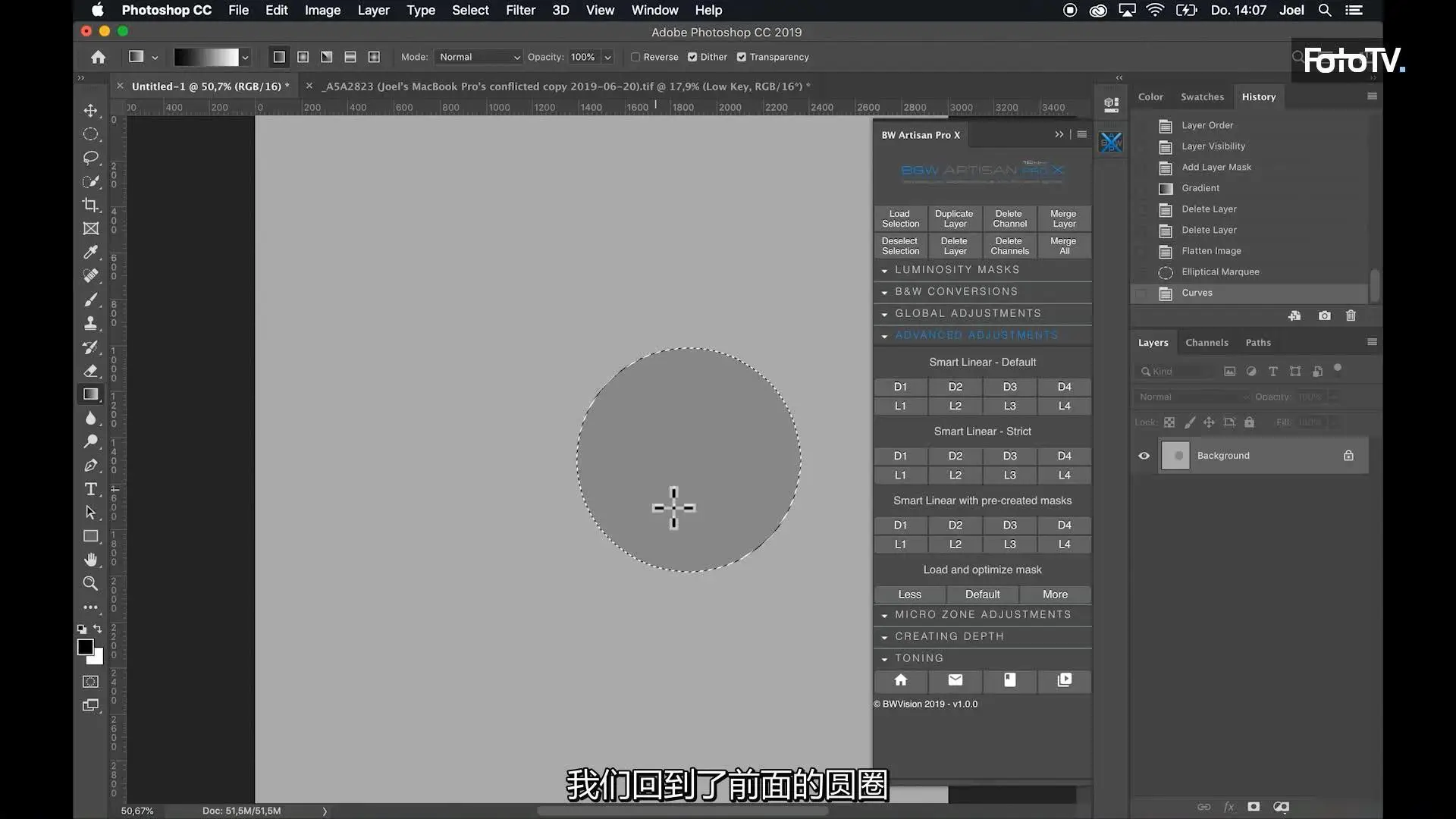Select the Clone Stamp tool

[x=90, y=323]
